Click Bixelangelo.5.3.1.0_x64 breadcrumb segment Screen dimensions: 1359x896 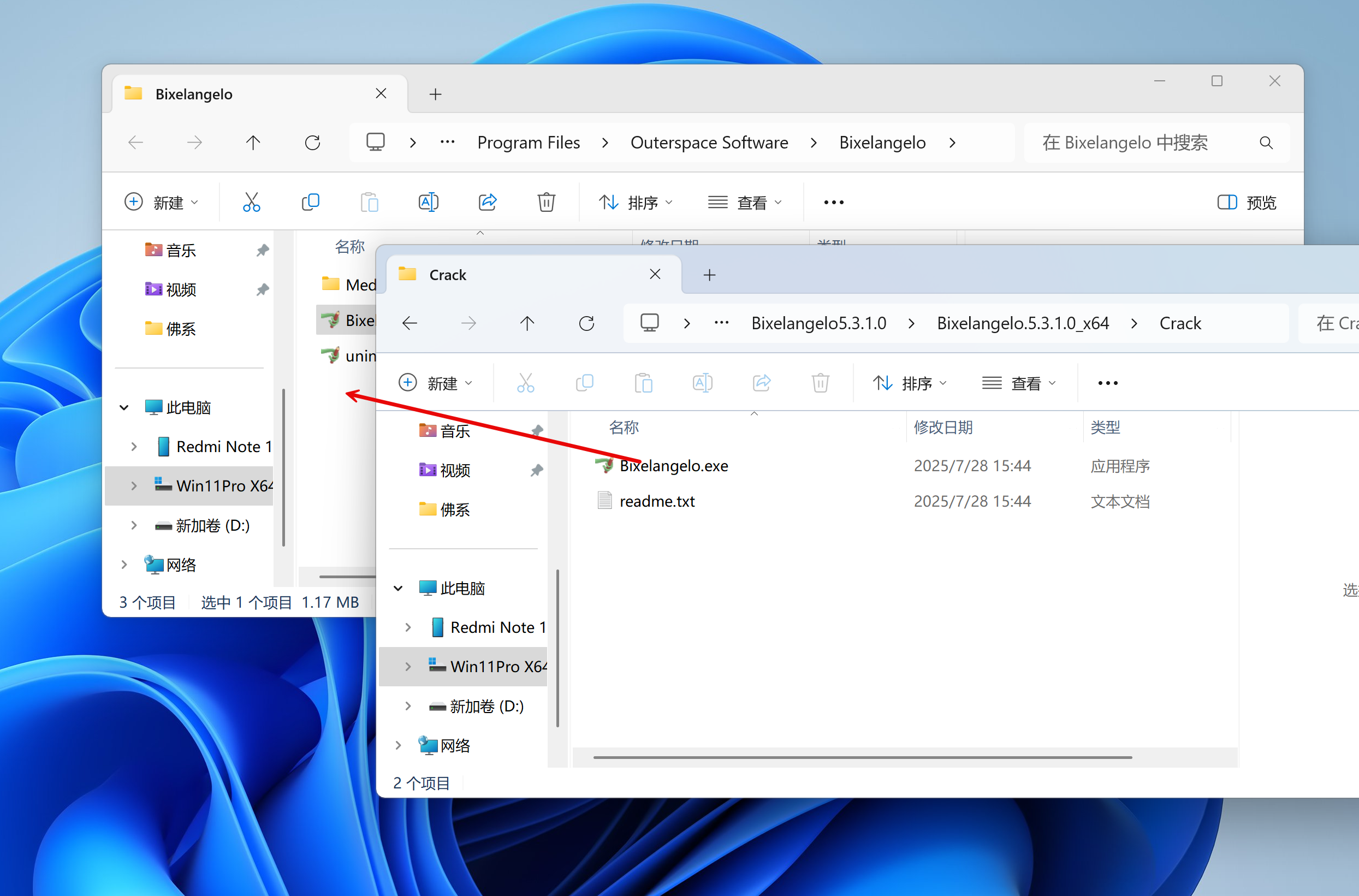tap(1023, 323)
